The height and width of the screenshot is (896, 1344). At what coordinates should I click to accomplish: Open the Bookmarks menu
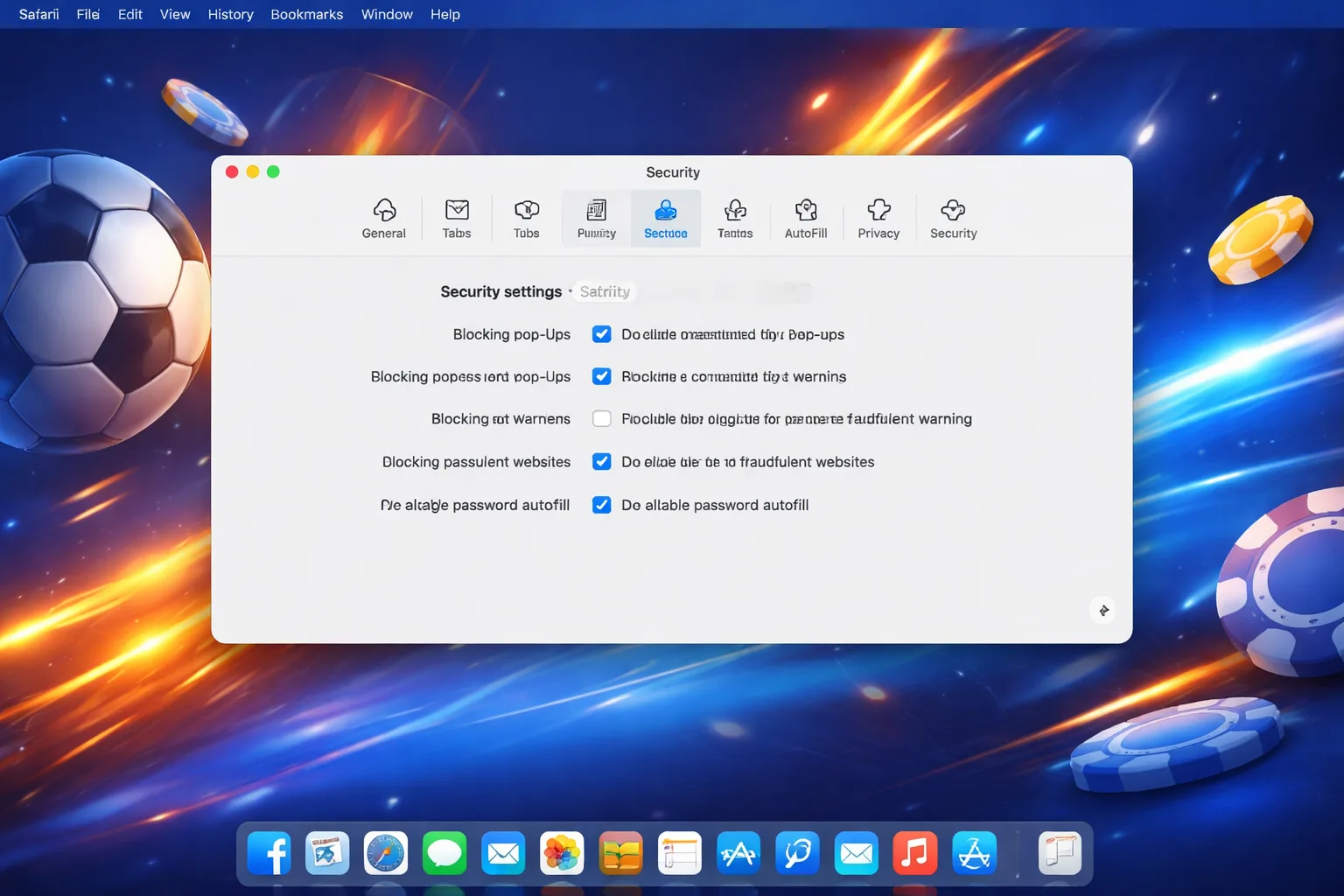point(306,14)
